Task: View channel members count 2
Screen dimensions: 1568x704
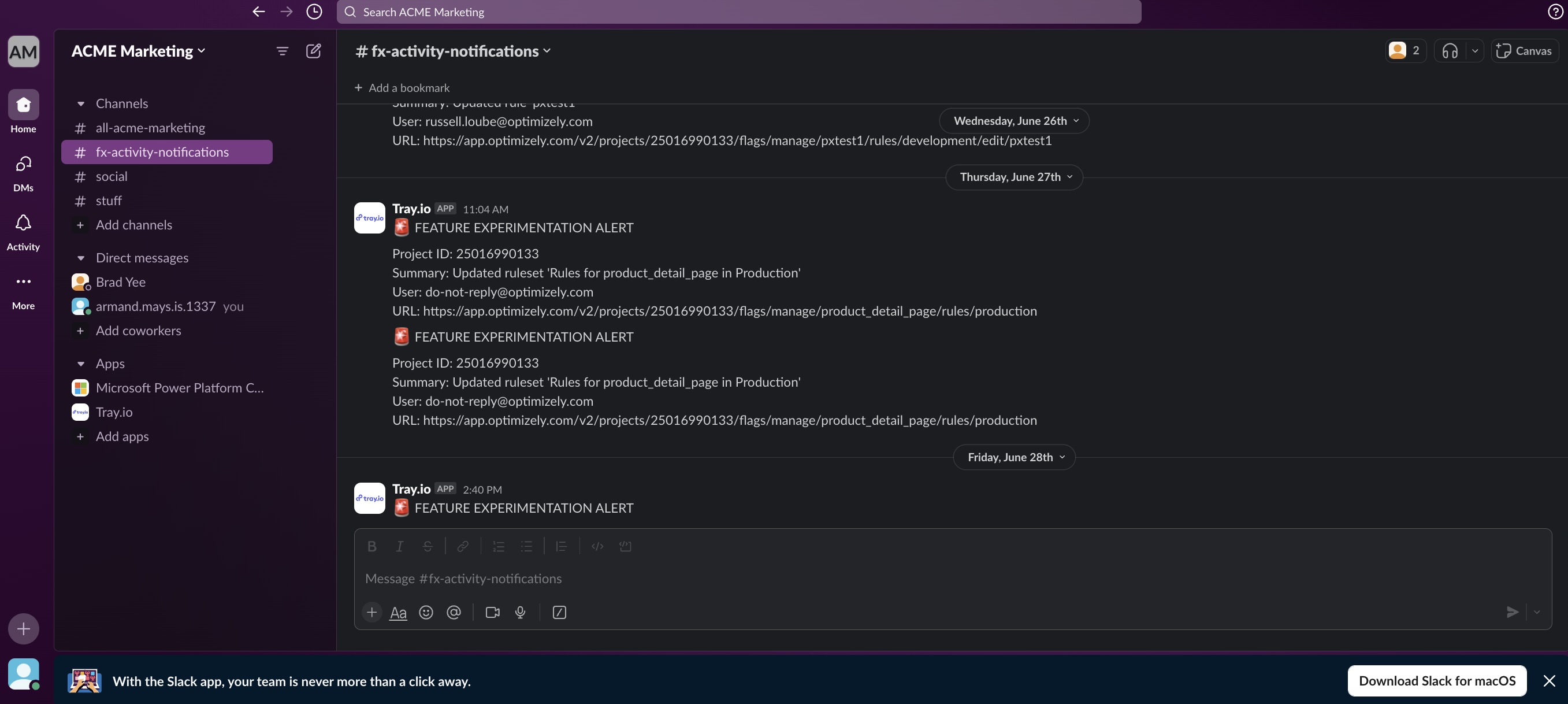Action: point(1406,51)
